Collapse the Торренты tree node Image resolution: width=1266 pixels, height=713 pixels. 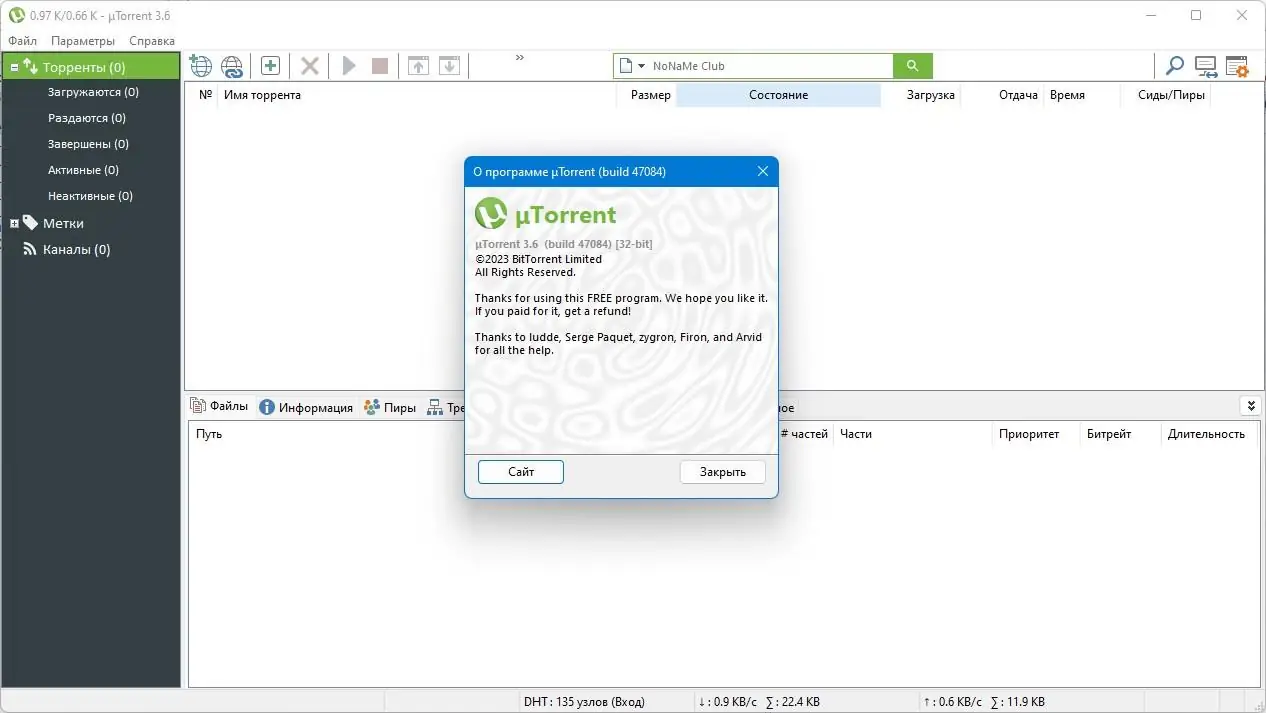pos(14,67)
